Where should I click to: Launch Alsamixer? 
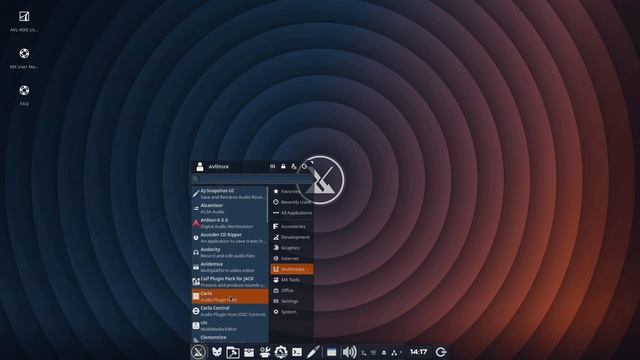[x=230, y=208]
